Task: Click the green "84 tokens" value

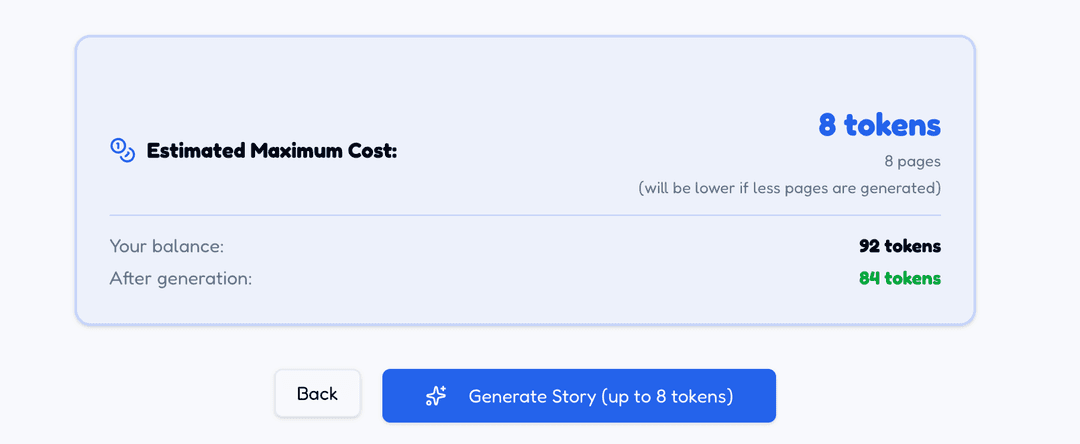Action: coord(899,278)
